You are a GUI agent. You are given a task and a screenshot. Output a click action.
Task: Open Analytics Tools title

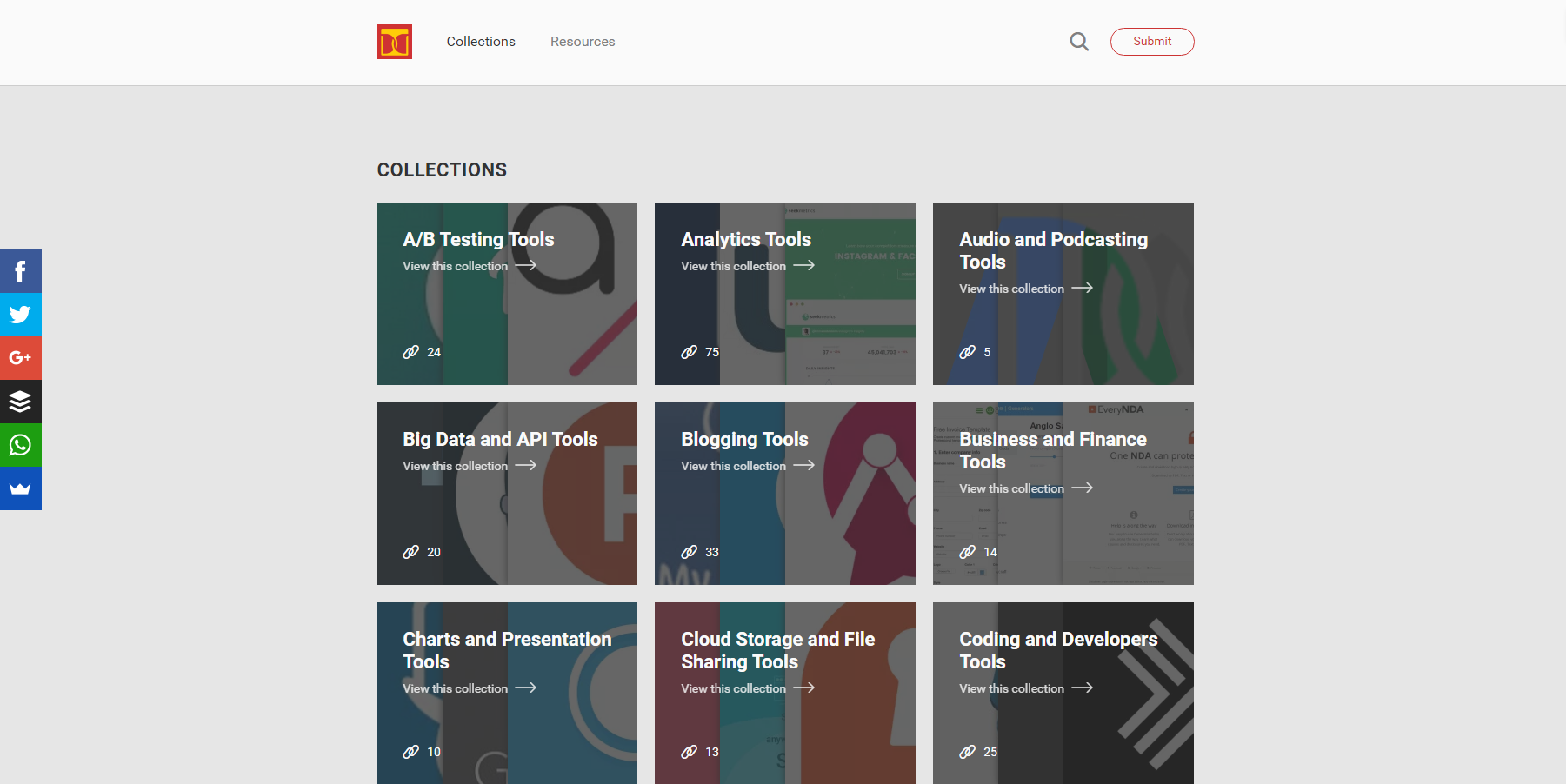746,239
